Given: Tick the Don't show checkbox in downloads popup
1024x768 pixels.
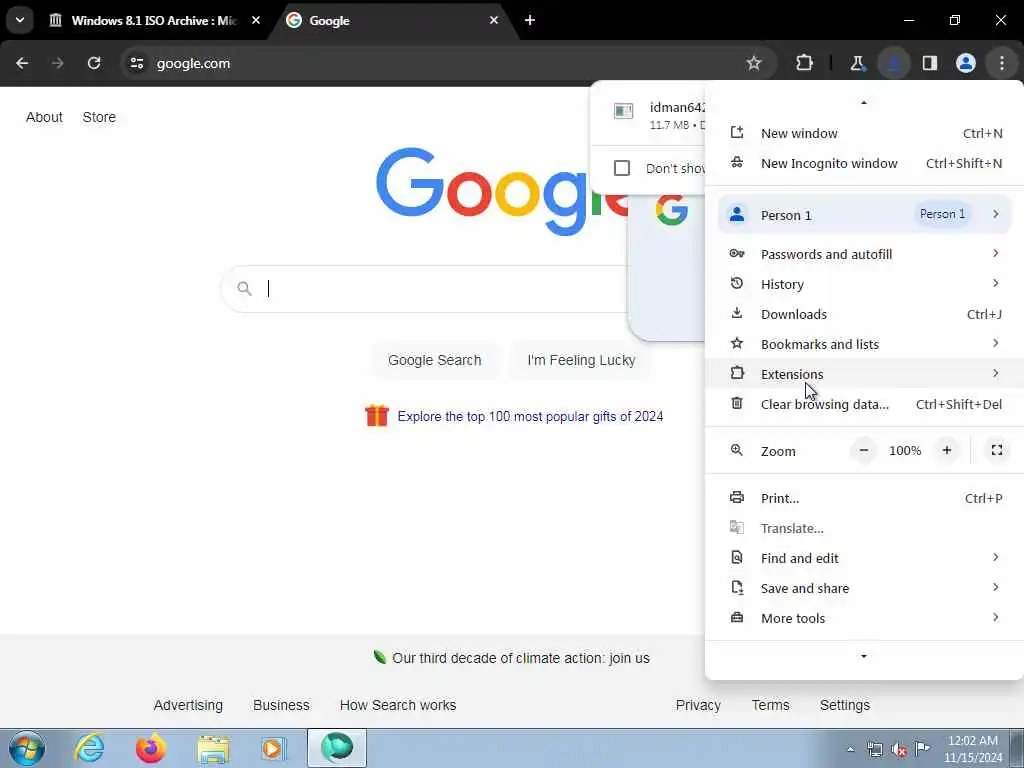Looking at the screenshot, I should click(622, 168).
